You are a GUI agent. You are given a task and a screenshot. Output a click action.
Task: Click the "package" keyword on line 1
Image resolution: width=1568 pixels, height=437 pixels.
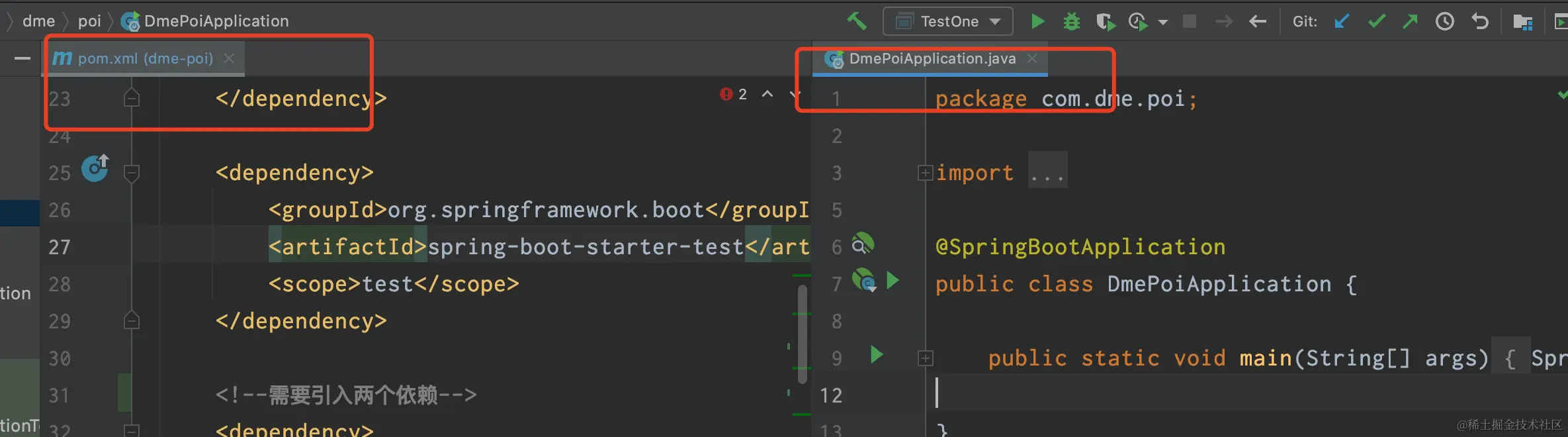tap(980, 99)
